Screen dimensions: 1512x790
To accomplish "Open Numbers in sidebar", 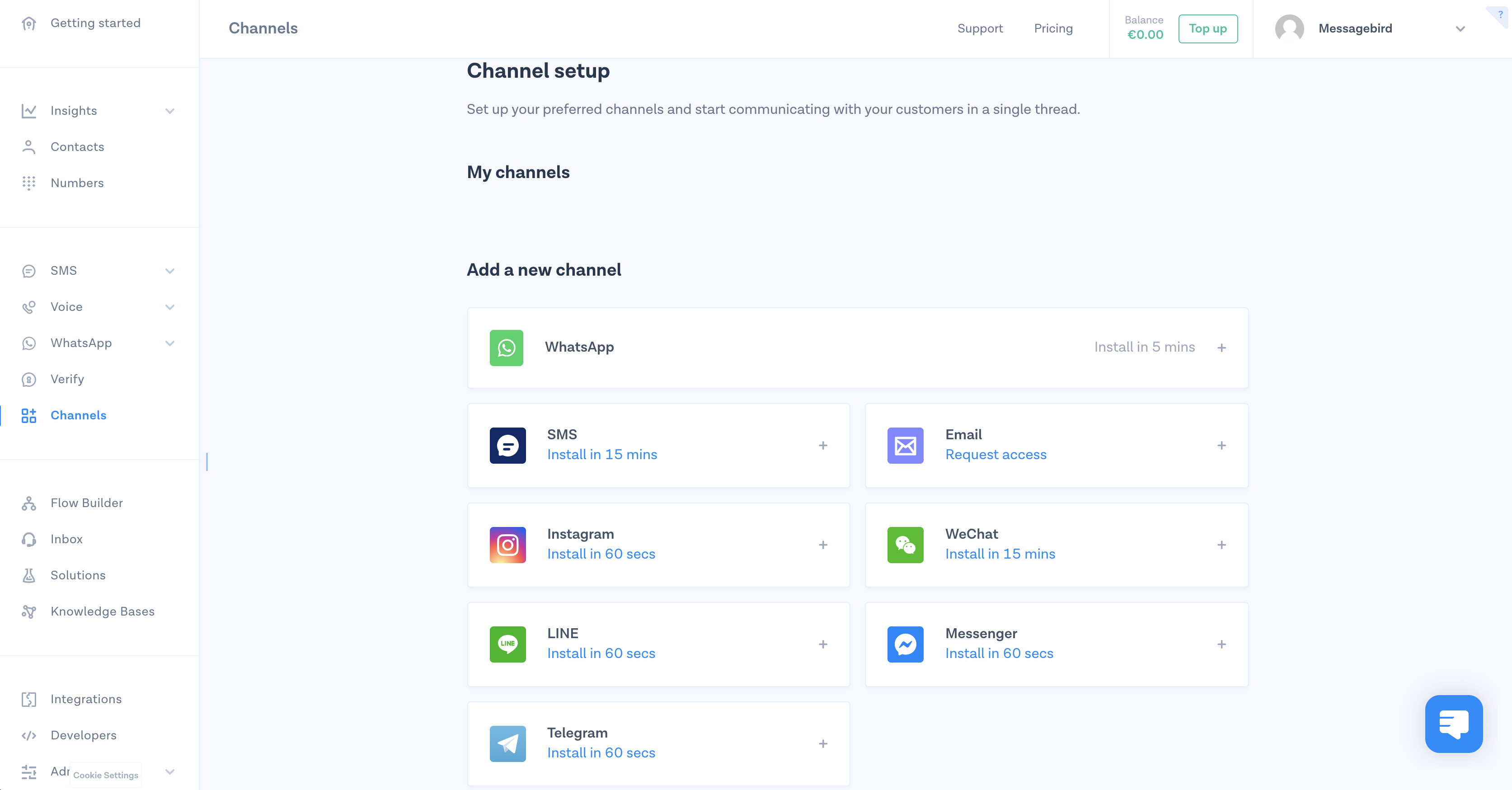I will coord(77,183).
